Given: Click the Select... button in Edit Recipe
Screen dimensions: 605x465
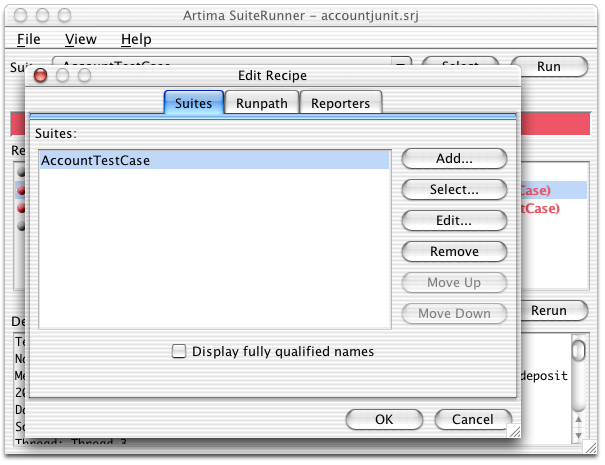Looking at the screenshot, I should pos(454,189).
